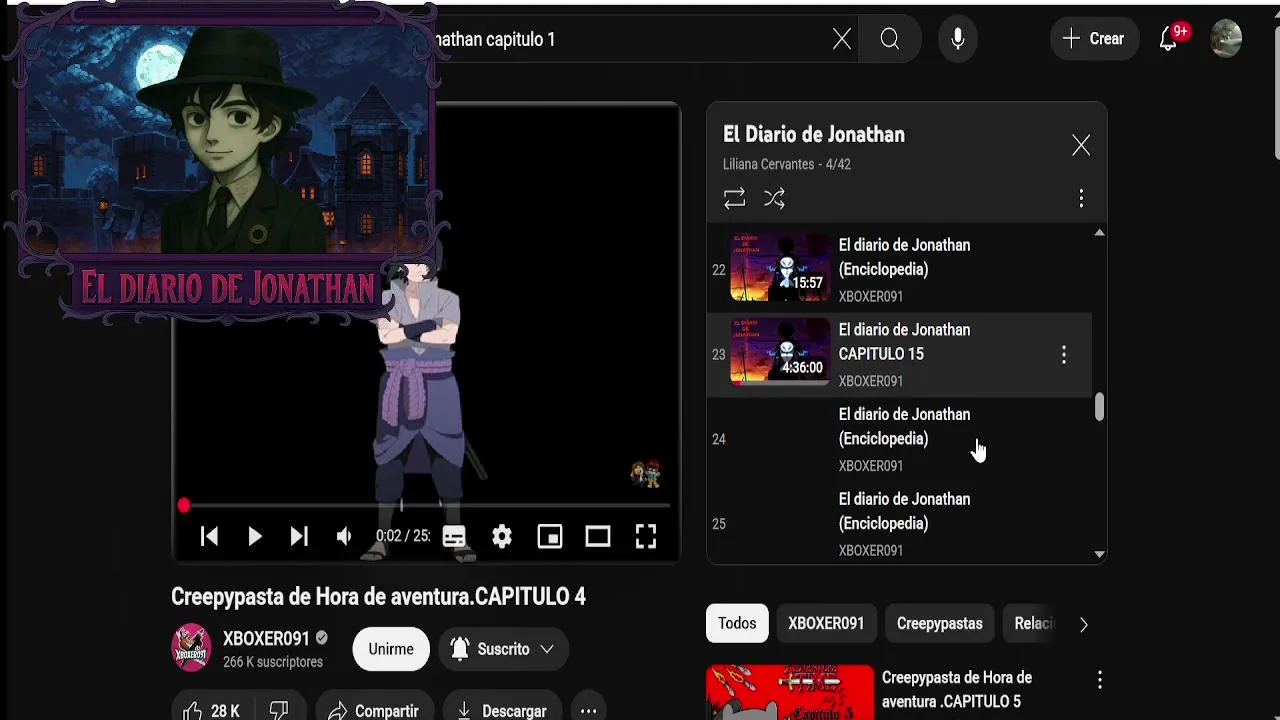Click the Compartir button
This screenshot has height=720, width=1280.
(374, 711)
